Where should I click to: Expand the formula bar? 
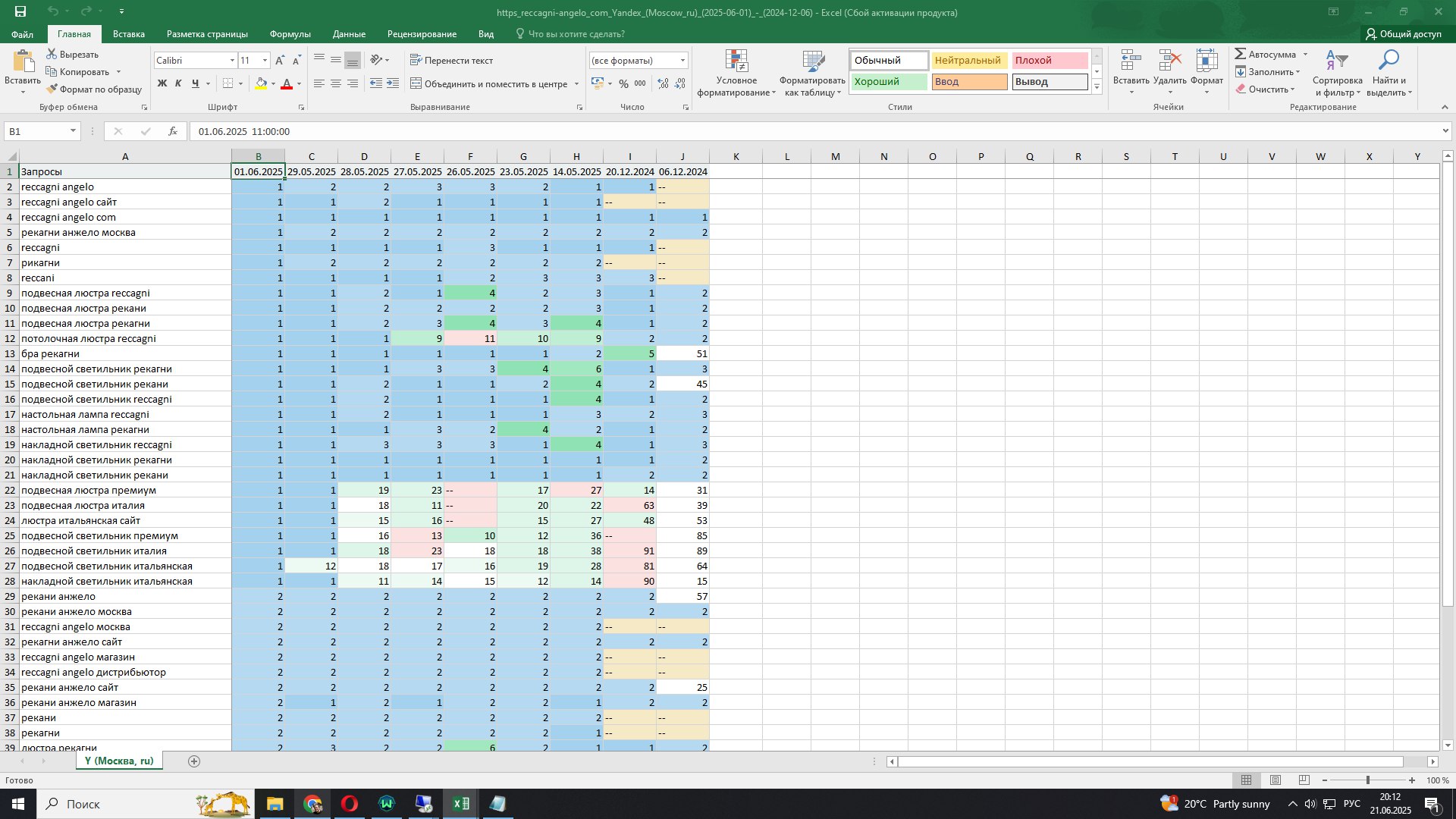1445,131
